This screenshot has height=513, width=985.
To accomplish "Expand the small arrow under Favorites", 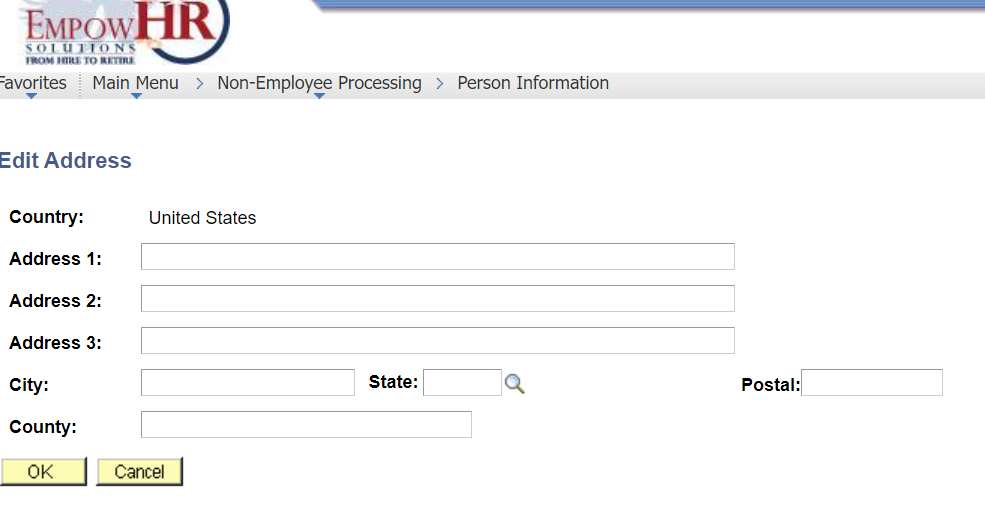I will [x=31, y=96].
